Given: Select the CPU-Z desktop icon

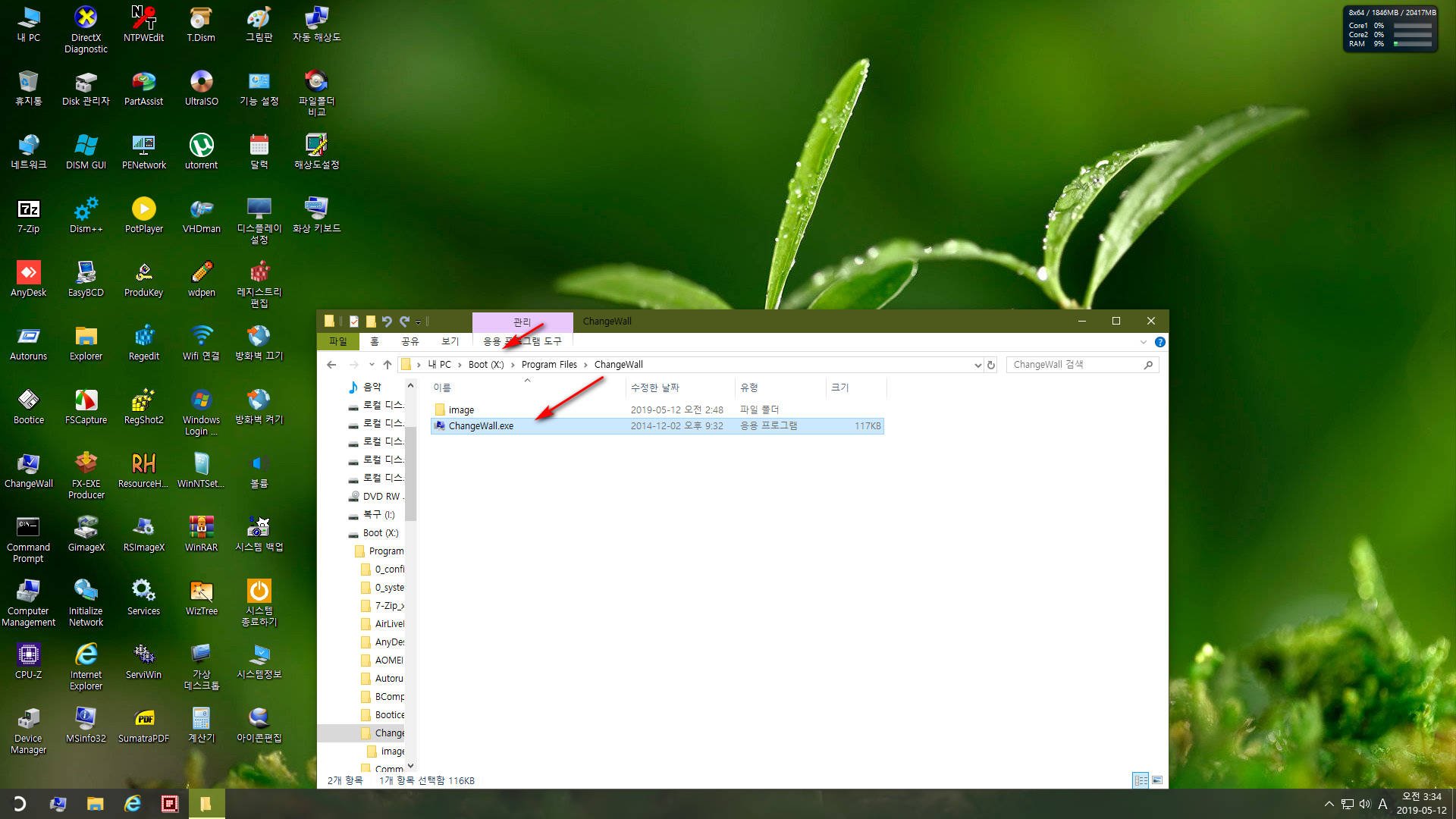Looking at the screenshot, I should click(28, 661).
